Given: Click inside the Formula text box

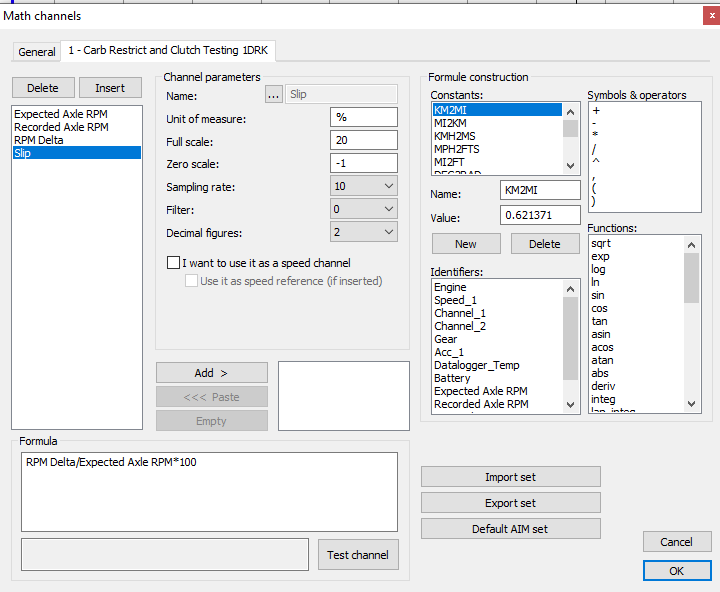Looking at the screenshot, I should click(x=209, y=492).
